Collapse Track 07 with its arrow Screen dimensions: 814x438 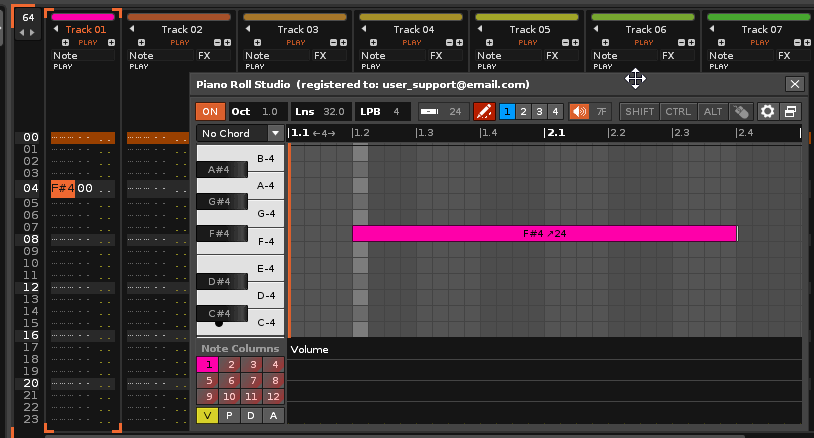712,29
